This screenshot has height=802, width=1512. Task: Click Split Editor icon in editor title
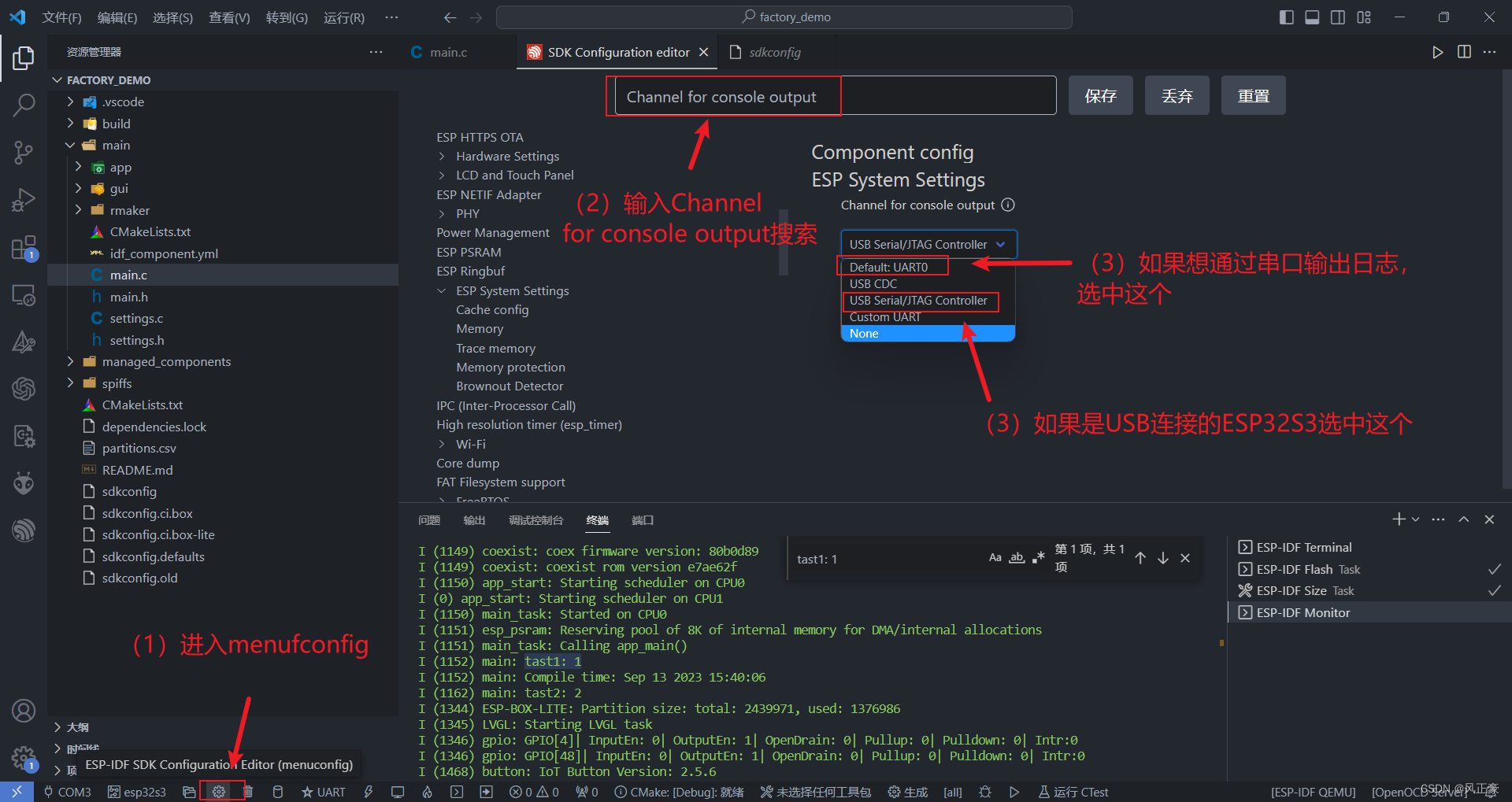[x=1464, y=52]
